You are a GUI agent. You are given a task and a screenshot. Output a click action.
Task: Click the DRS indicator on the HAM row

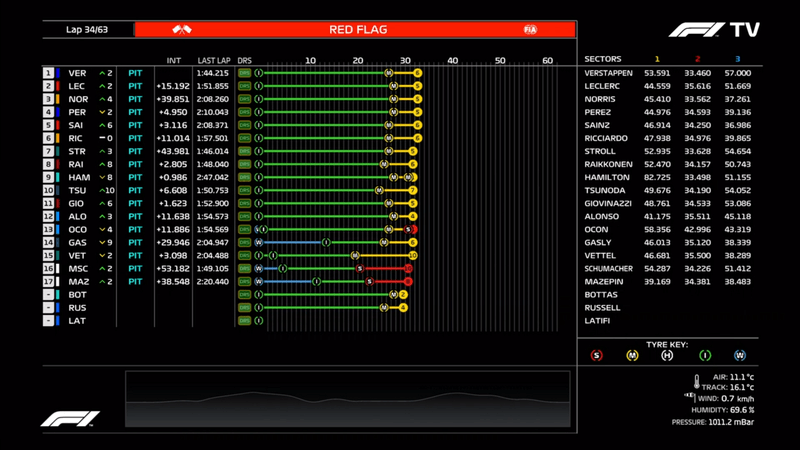click(244, 178)
